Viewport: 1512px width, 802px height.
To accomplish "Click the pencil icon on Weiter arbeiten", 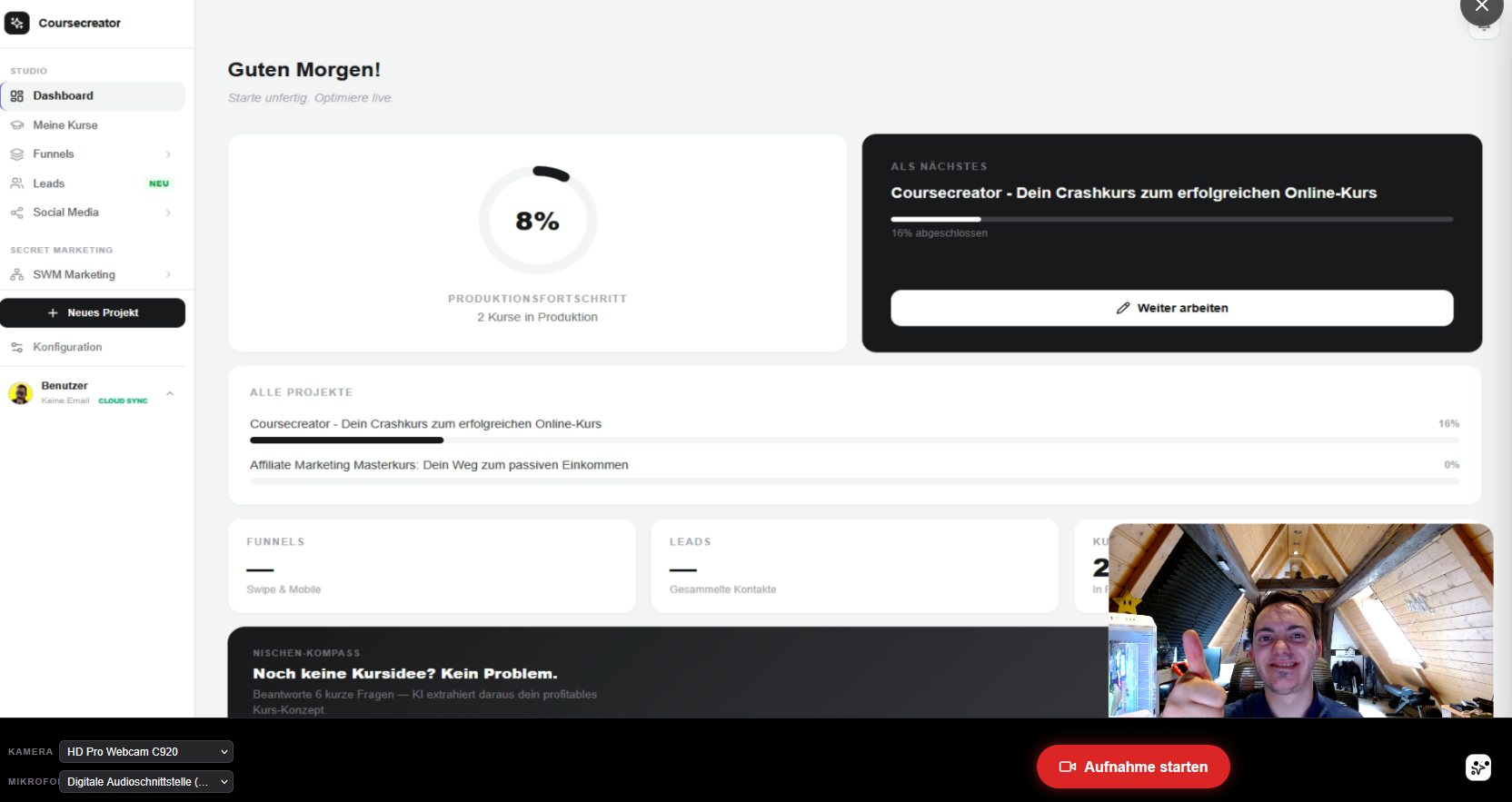I will [1123, 308].
